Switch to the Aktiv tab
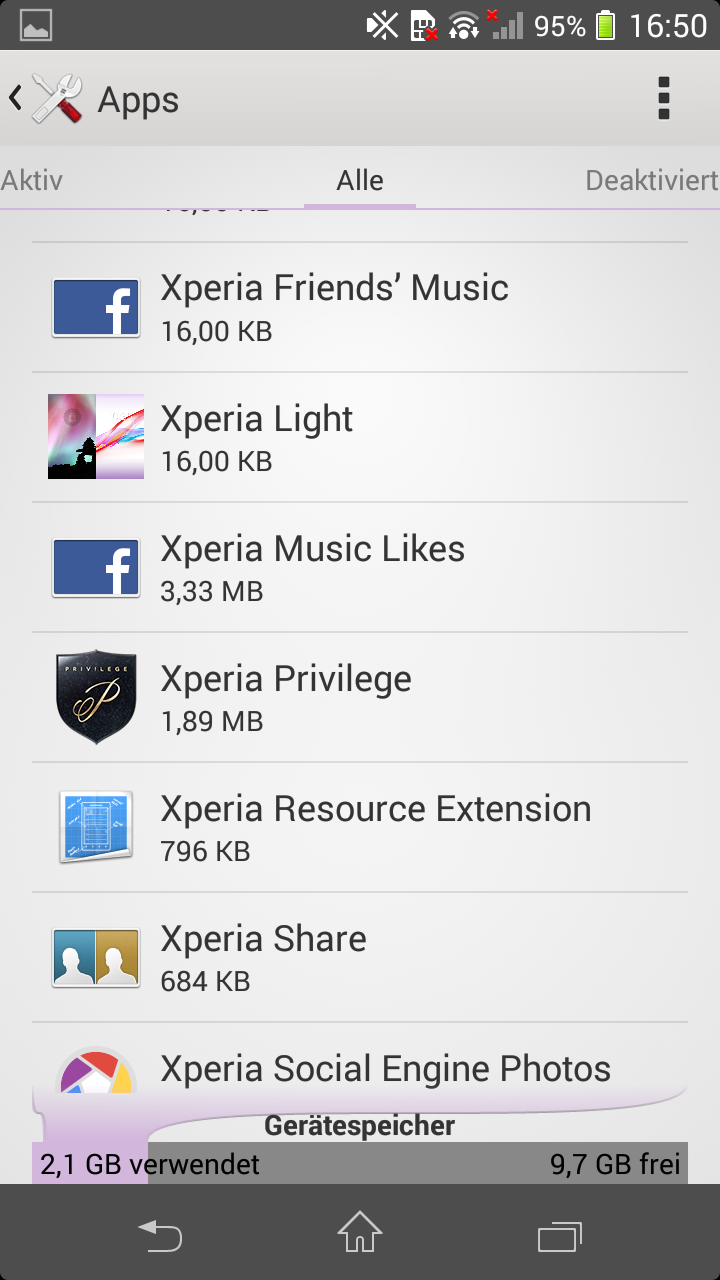Screen dimensions: 720x1280 (32, 181)
